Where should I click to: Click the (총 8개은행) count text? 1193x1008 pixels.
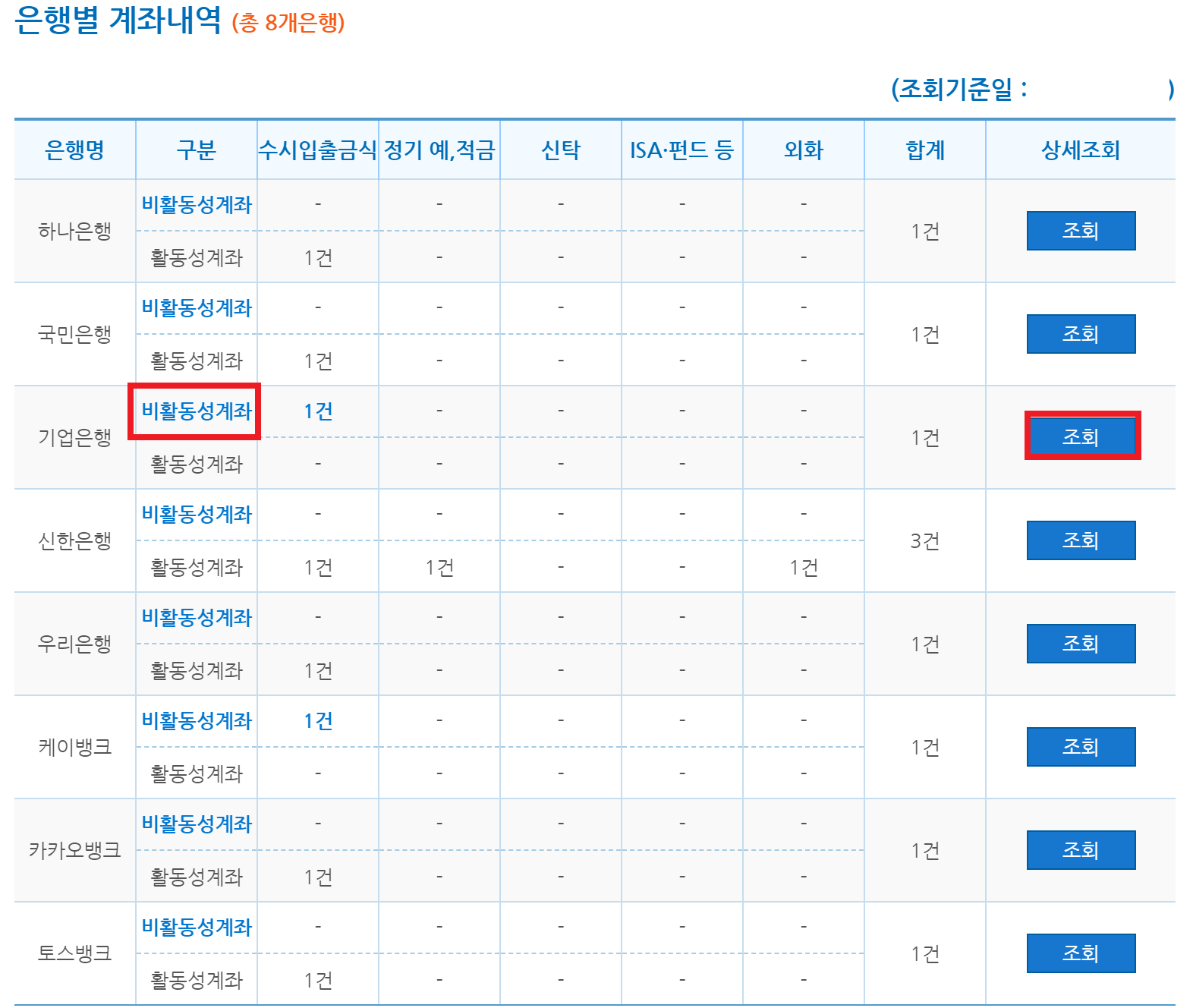click(288, 23)
